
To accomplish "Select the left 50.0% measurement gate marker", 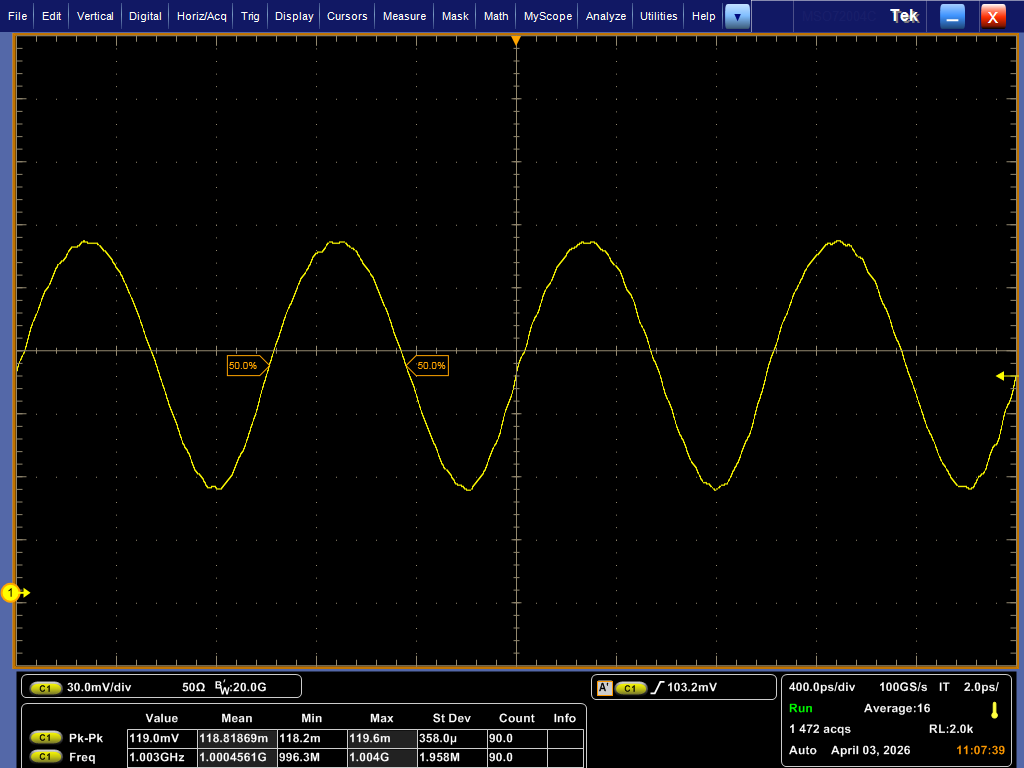I will pos(248,366).
